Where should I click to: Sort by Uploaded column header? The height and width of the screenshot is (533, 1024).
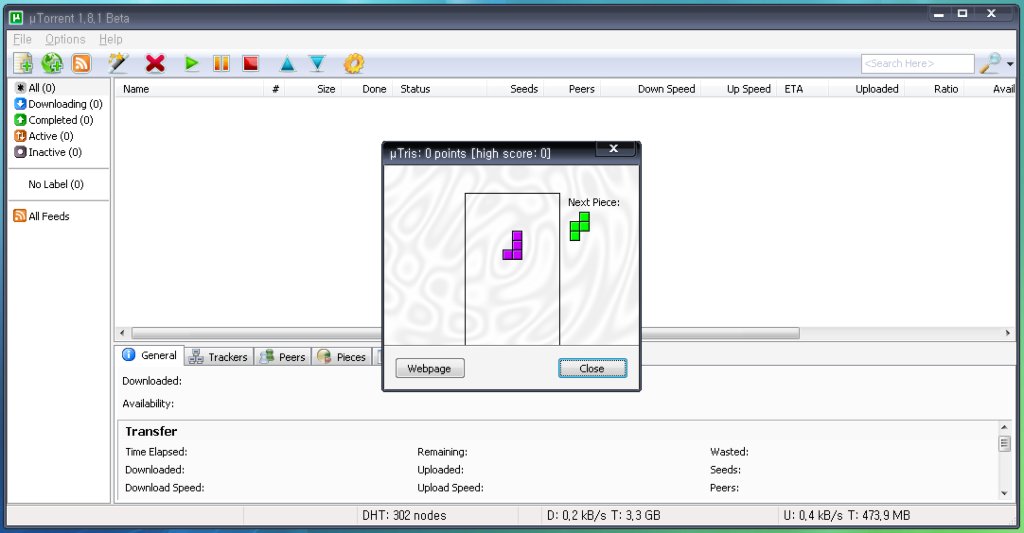[866, 89]
